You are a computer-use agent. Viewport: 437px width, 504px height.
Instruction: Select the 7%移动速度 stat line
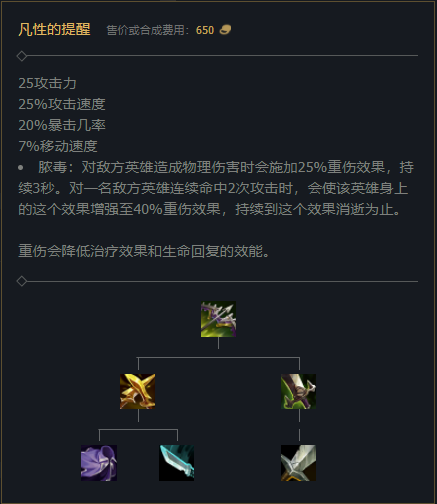(x=58, y=146)
